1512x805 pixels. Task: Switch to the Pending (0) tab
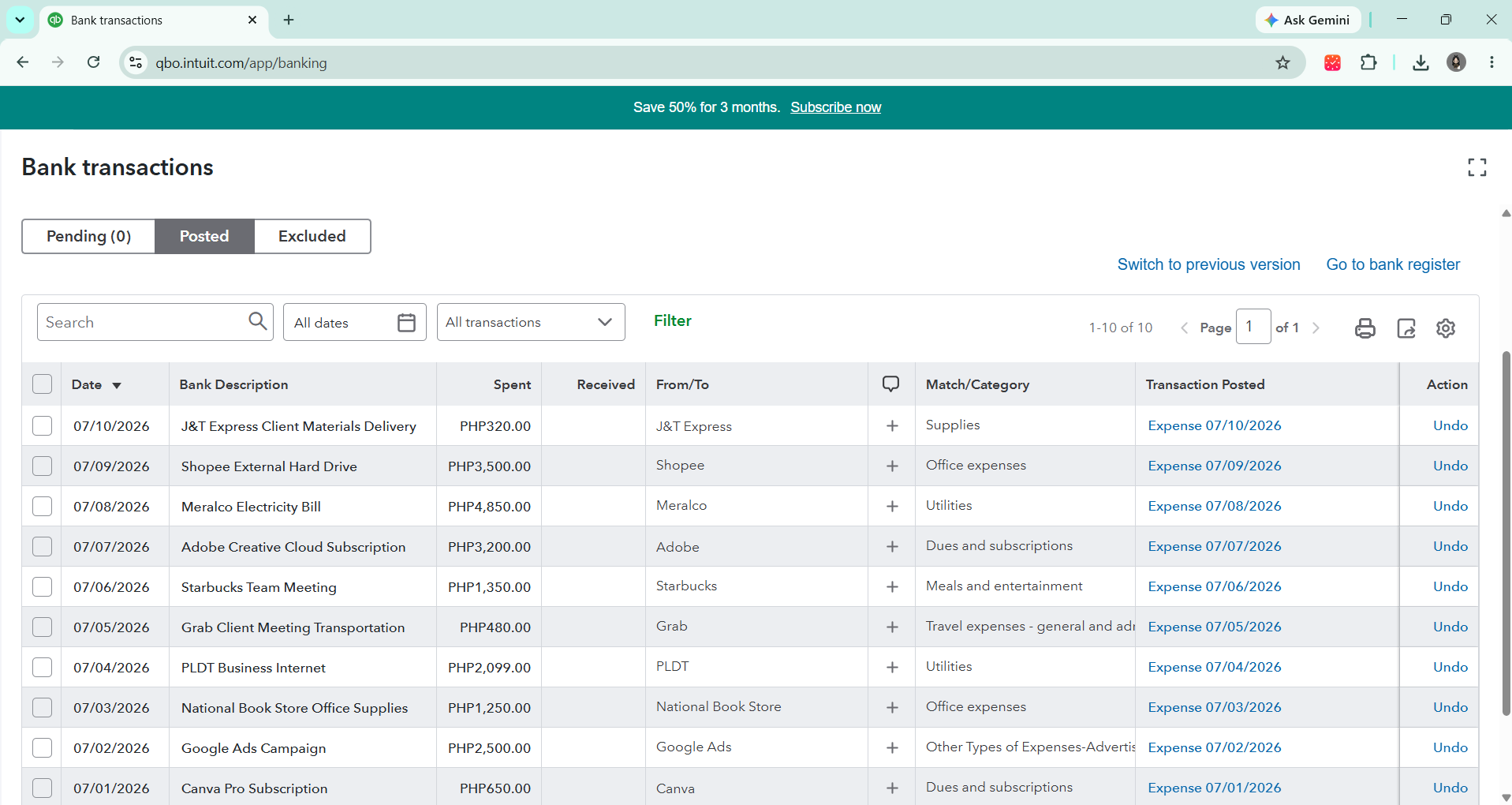[88, 236]
